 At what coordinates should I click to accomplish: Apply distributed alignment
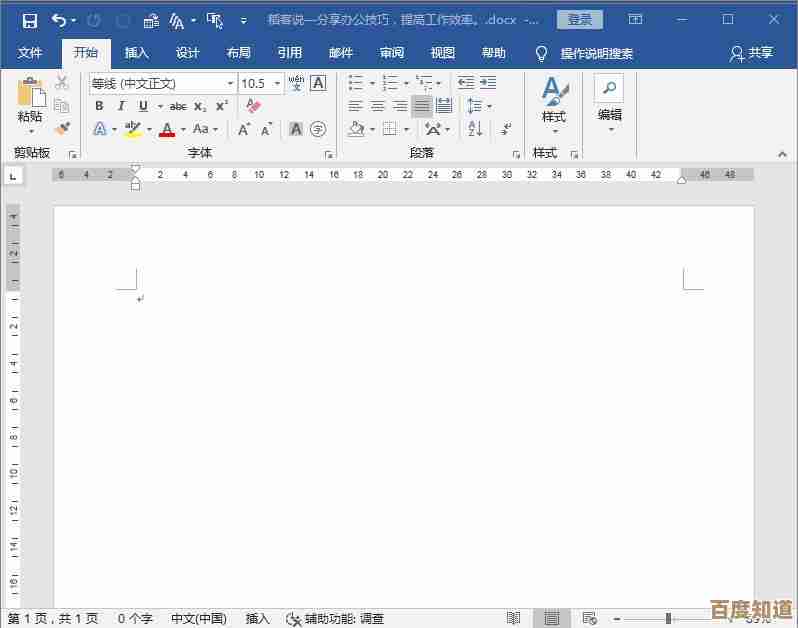click(x=444, y=105)
